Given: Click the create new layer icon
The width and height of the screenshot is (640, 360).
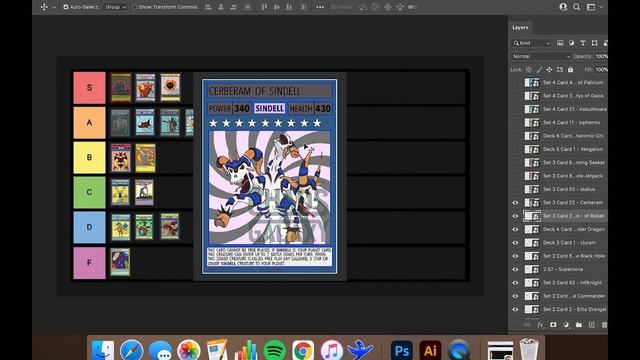Looking at the screenshot, I should click(591, 325).
